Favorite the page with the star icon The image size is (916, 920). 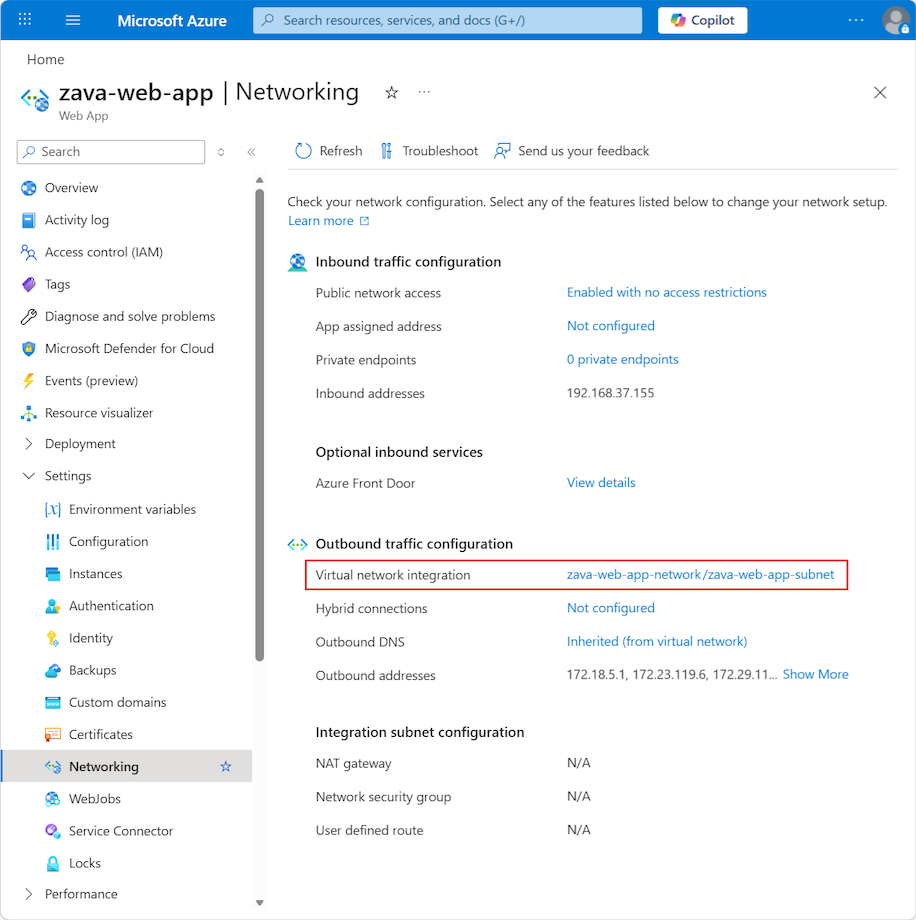click(391, 92)
